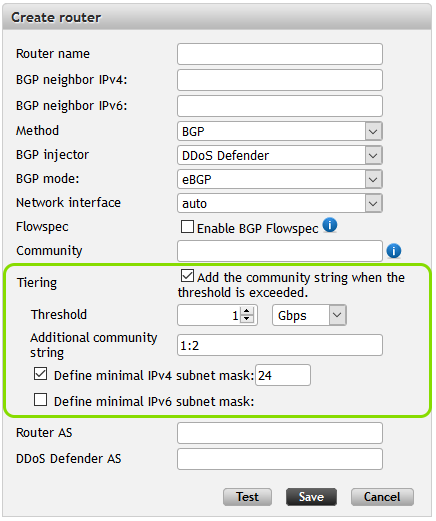436x521 pixels.
Task: Increase Threshold value with up arrow
Action: (x=247, y=311)
